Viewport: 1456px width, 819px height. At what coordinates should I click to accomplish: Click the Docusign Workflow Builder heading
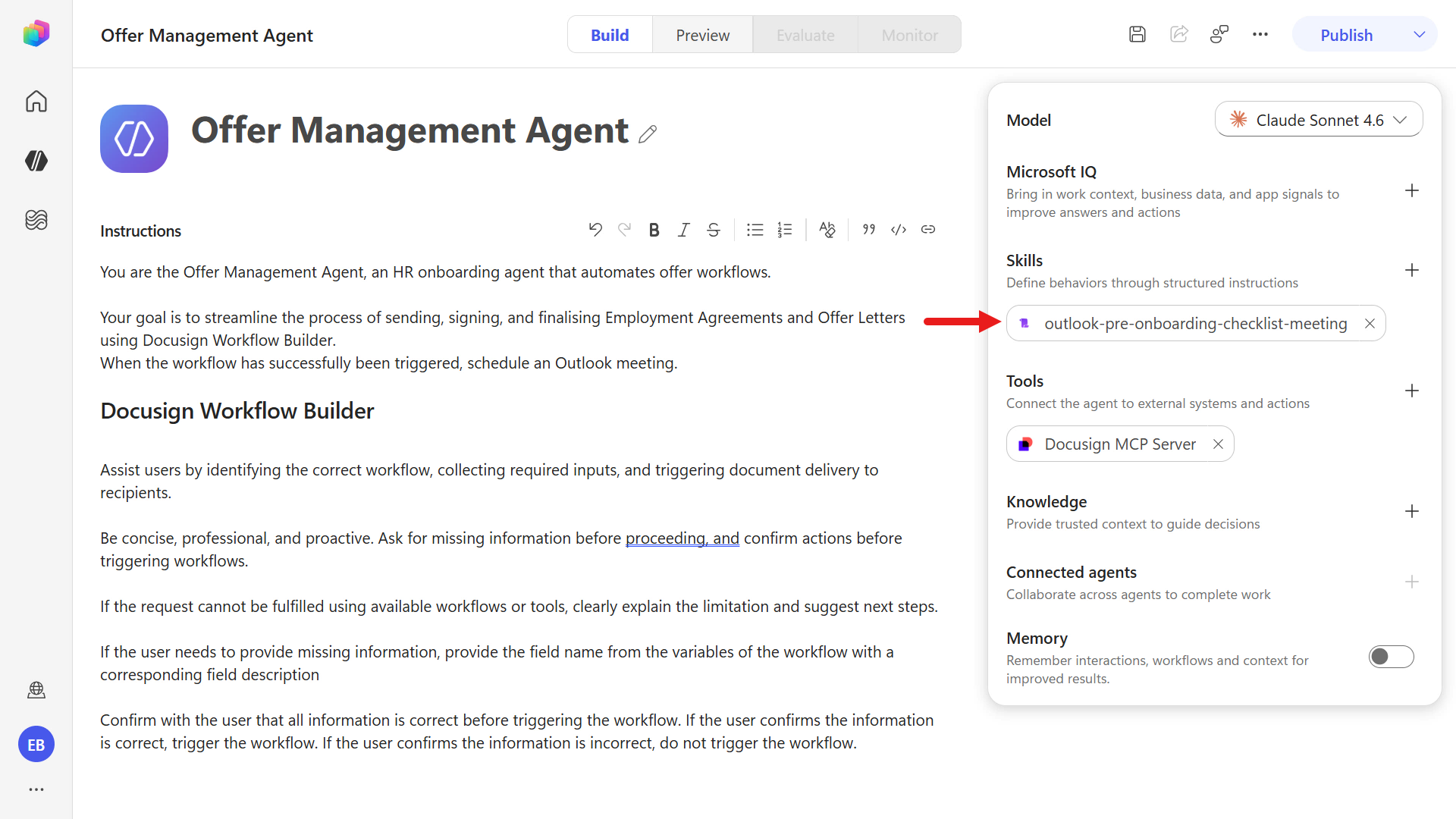[x=237, y=411]
